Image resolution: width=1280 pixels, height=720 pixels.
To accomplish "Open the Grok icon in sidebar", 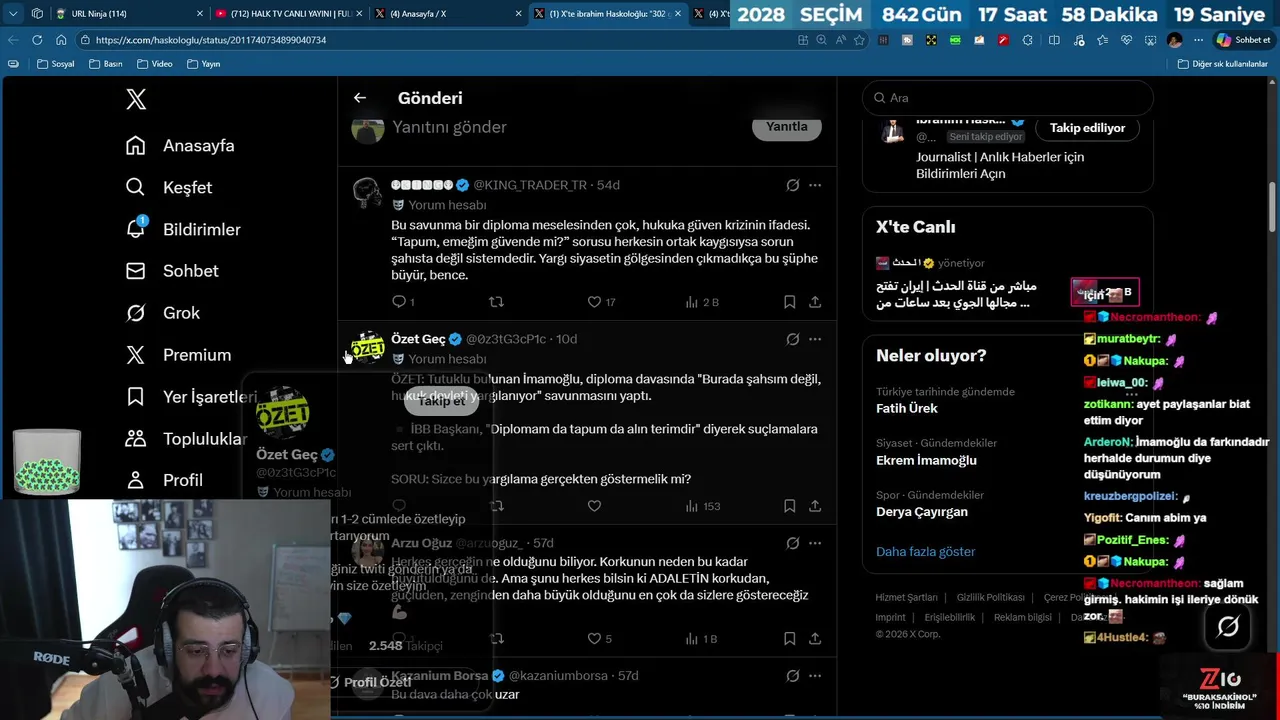I will coord(136,313).
